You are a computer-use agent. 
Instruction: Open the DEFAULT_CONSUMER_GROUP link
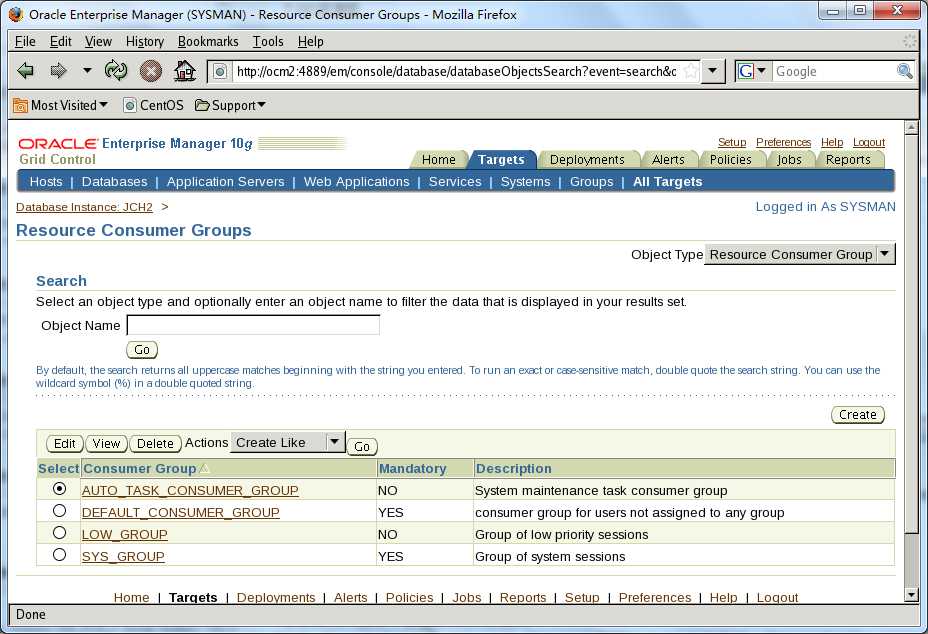tap(181, 512)
